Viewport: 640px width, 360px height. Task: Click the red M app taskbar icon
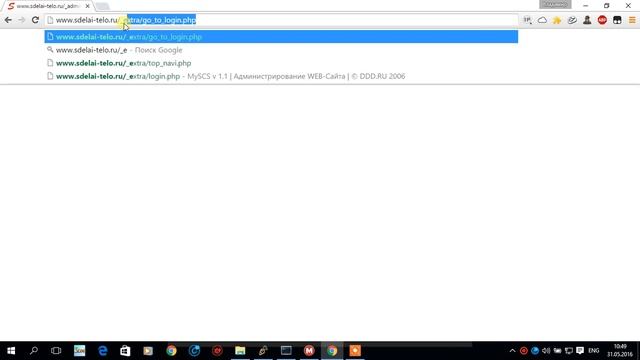pos(309,351)
